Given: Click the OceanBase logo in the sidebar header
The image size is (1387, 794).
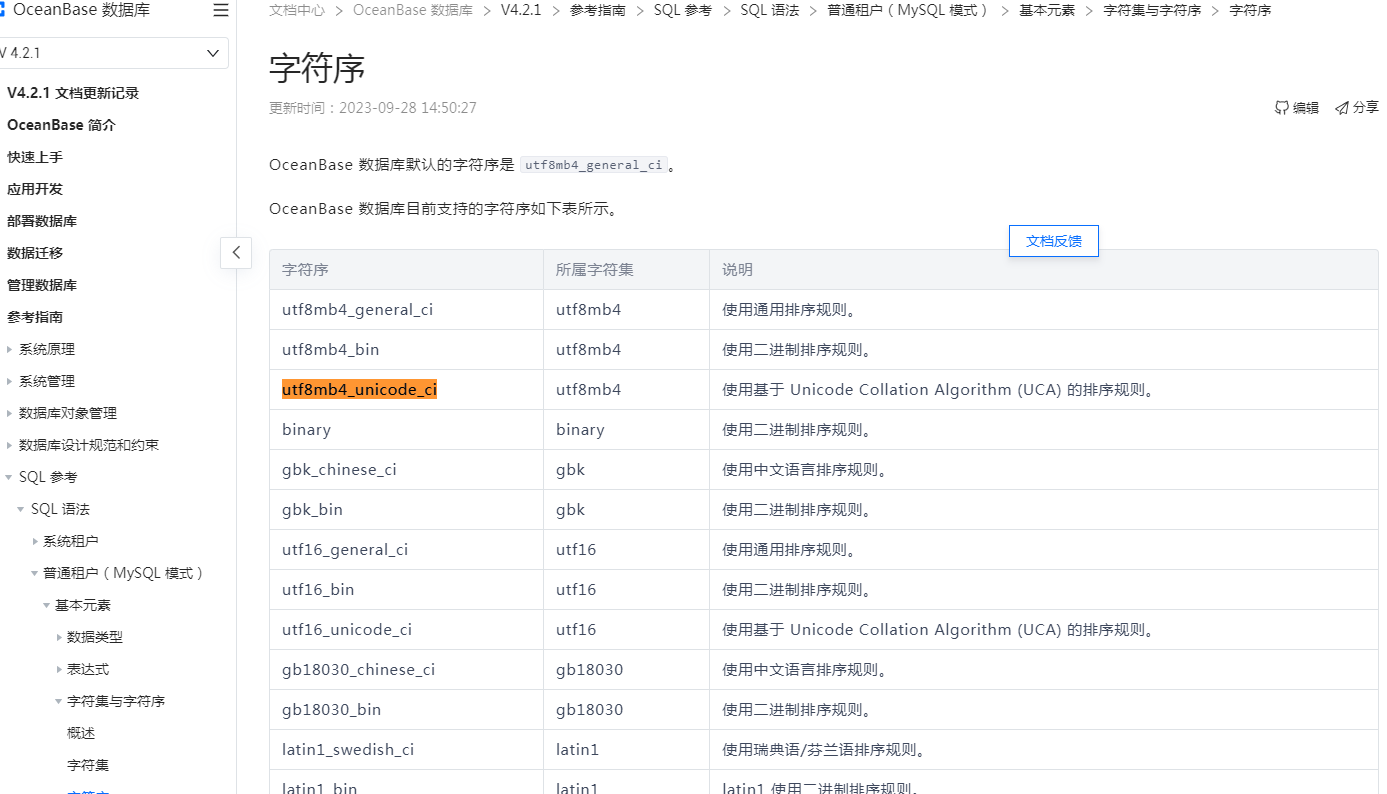Looking at the screenshot, I should pos(3,11).
